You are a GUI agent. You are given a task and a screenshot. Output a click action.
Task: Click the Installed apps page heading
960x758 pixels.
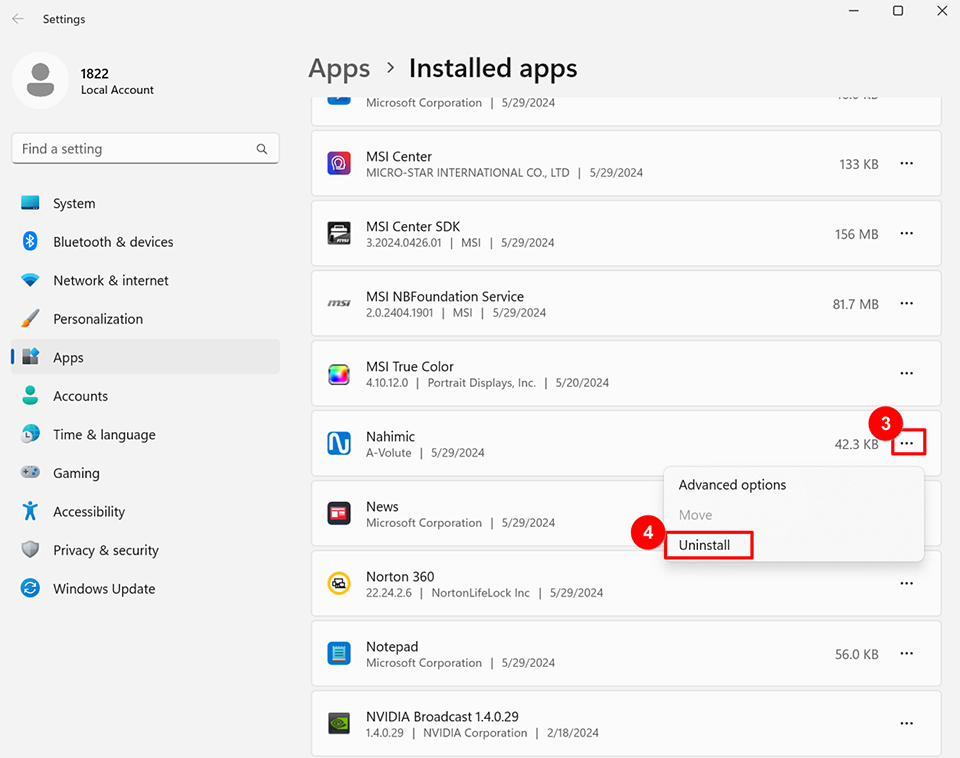[493, 68]
